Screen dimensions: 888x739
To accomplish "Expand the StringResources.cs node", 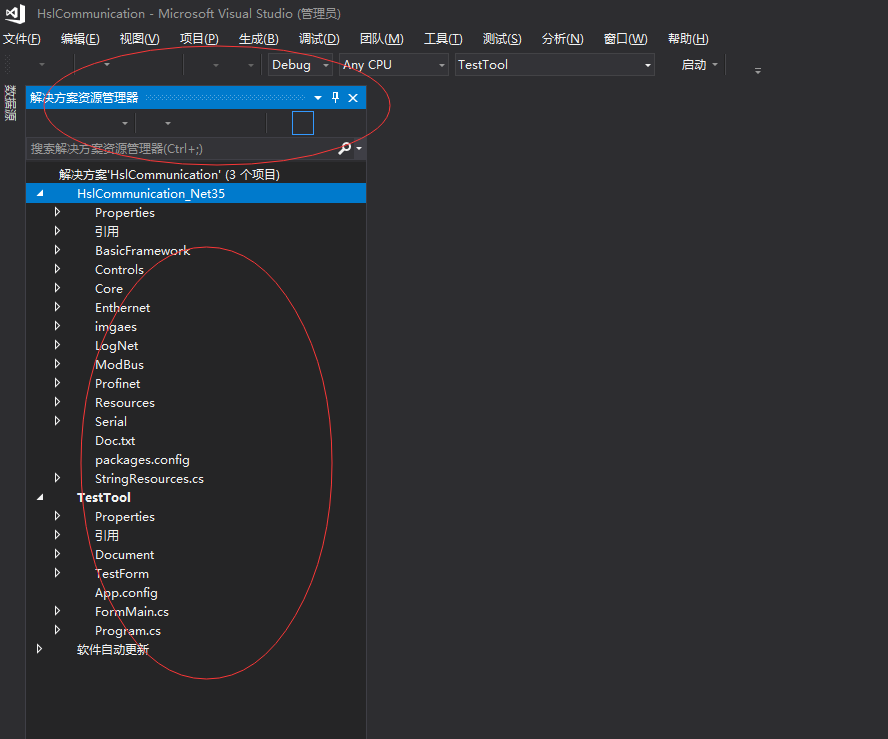I will [x=57, y=478].
